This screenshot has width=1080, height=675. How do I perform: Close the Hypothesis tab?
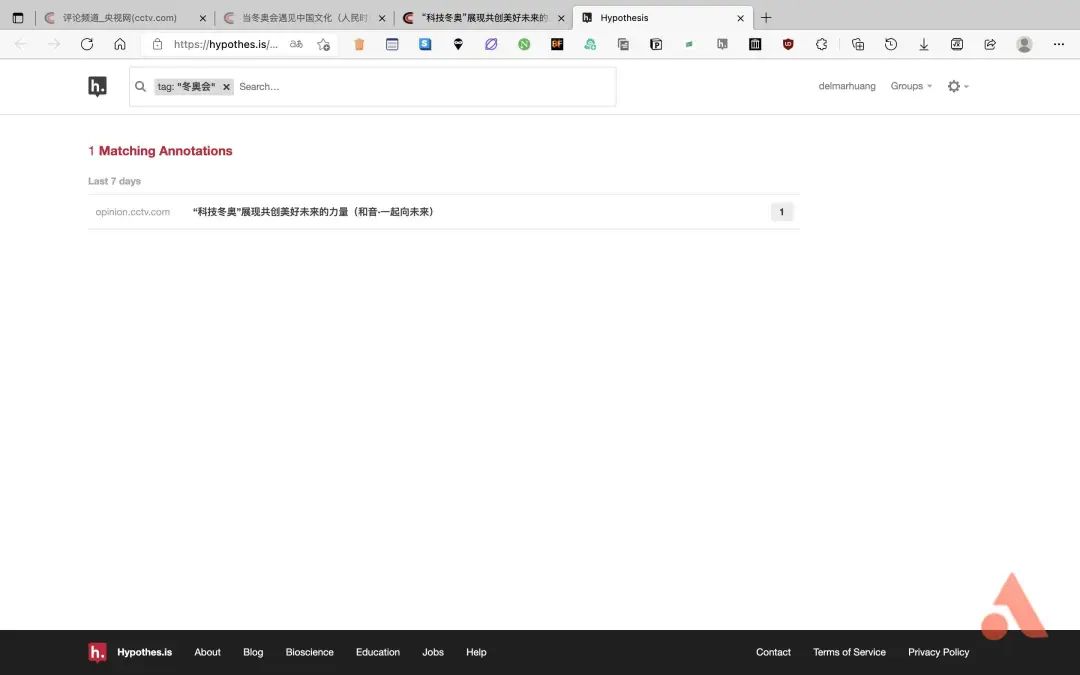click(740, 19)
